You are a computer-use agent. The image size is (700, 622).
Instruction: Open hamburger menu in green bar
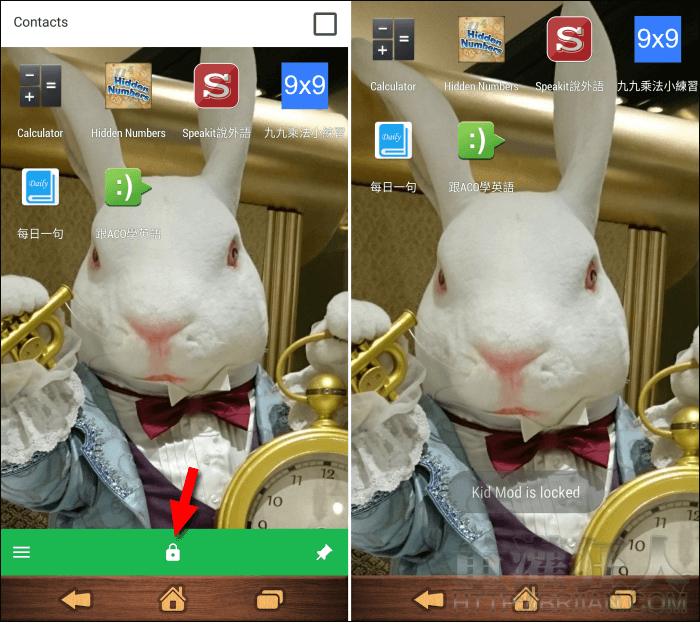tap(22, 552)
